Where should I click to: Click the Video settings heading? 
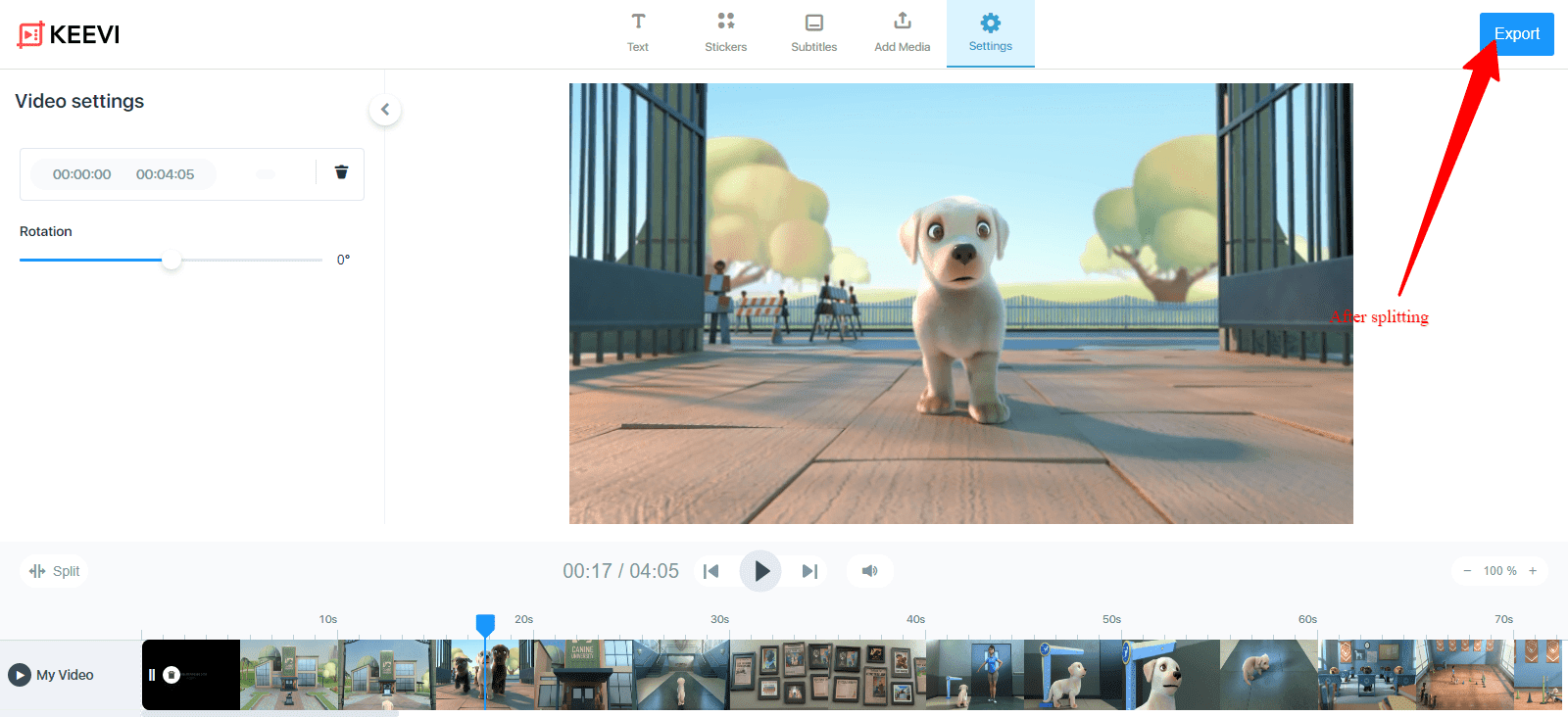[x=79, y=101]
